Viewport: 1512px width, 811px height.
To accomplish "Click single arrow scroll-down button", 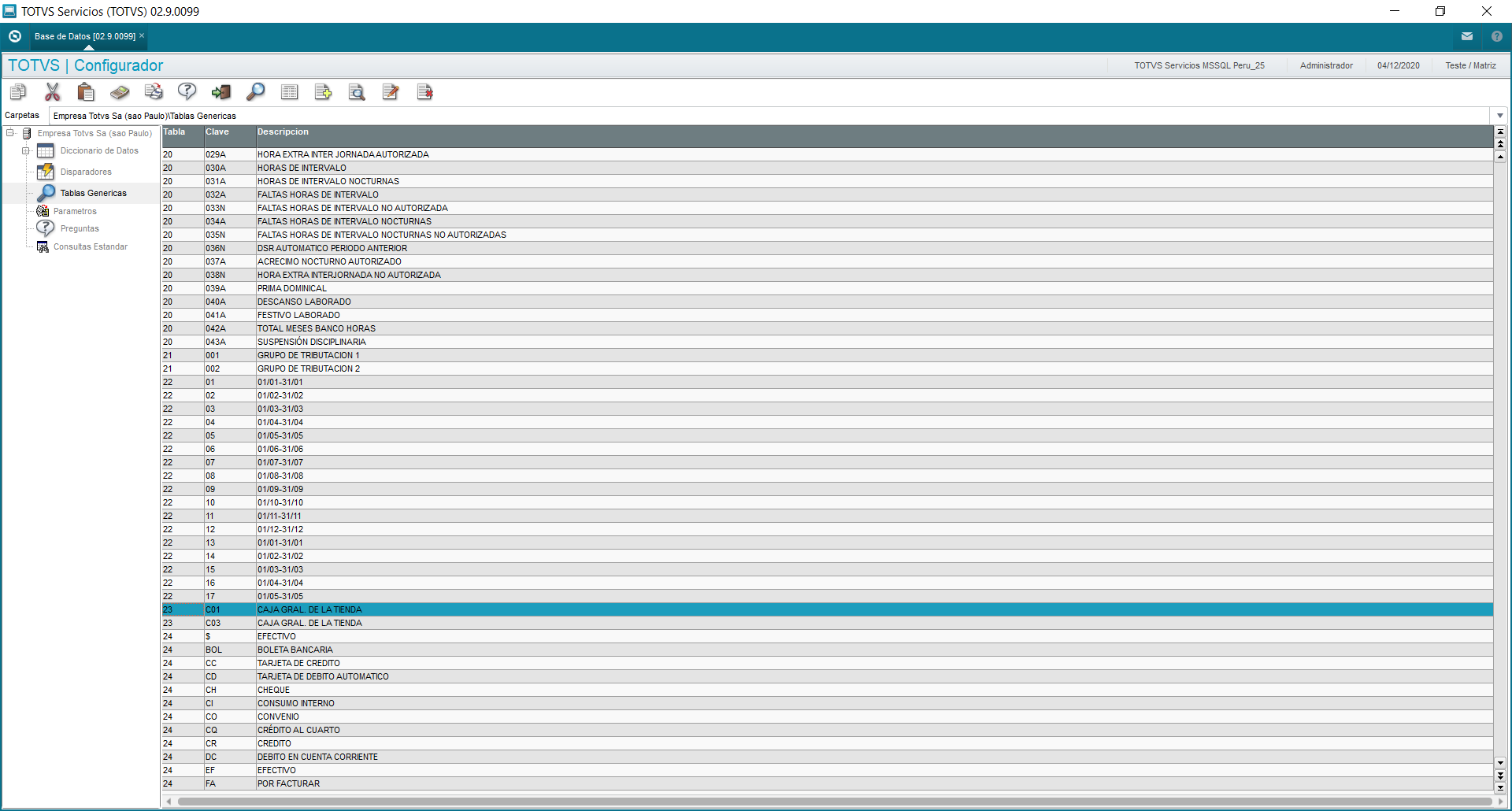I will 1500,762.
